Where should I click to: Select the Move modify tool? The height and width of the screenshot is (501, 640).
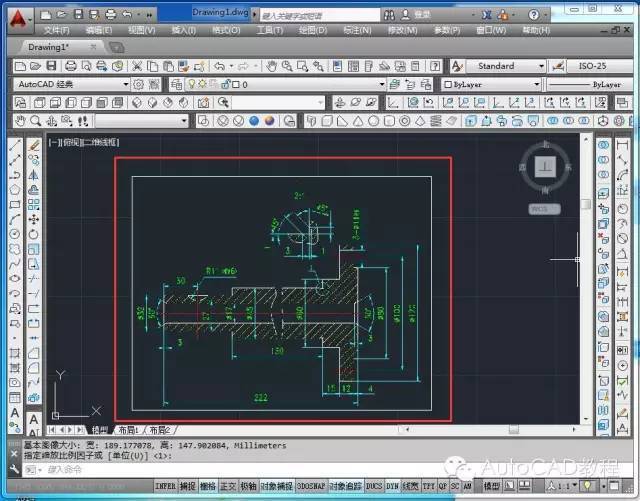34,219
